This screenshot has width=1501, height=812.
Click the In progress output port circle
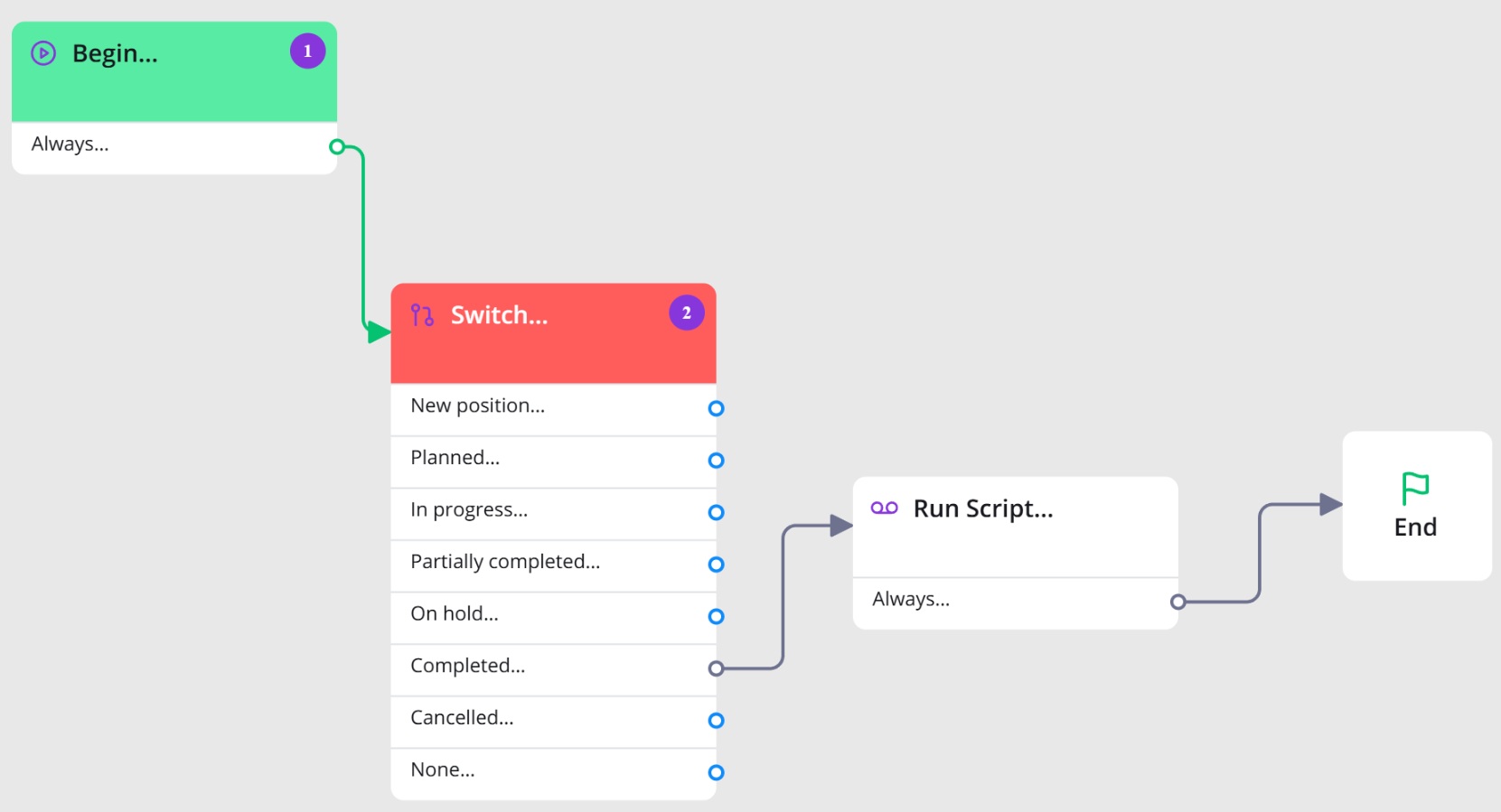[x=716, y=512]
